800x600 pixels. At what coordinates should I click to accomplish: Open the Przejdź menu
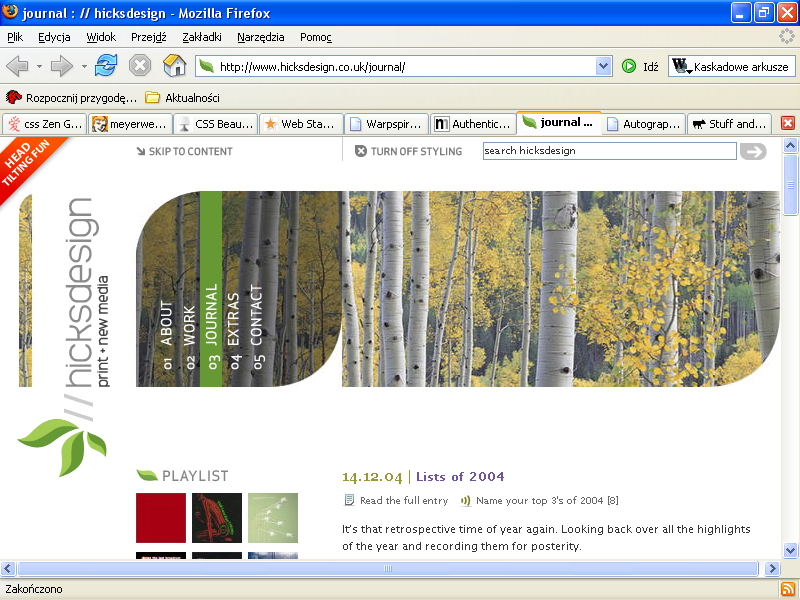click(x=148, y=37)
